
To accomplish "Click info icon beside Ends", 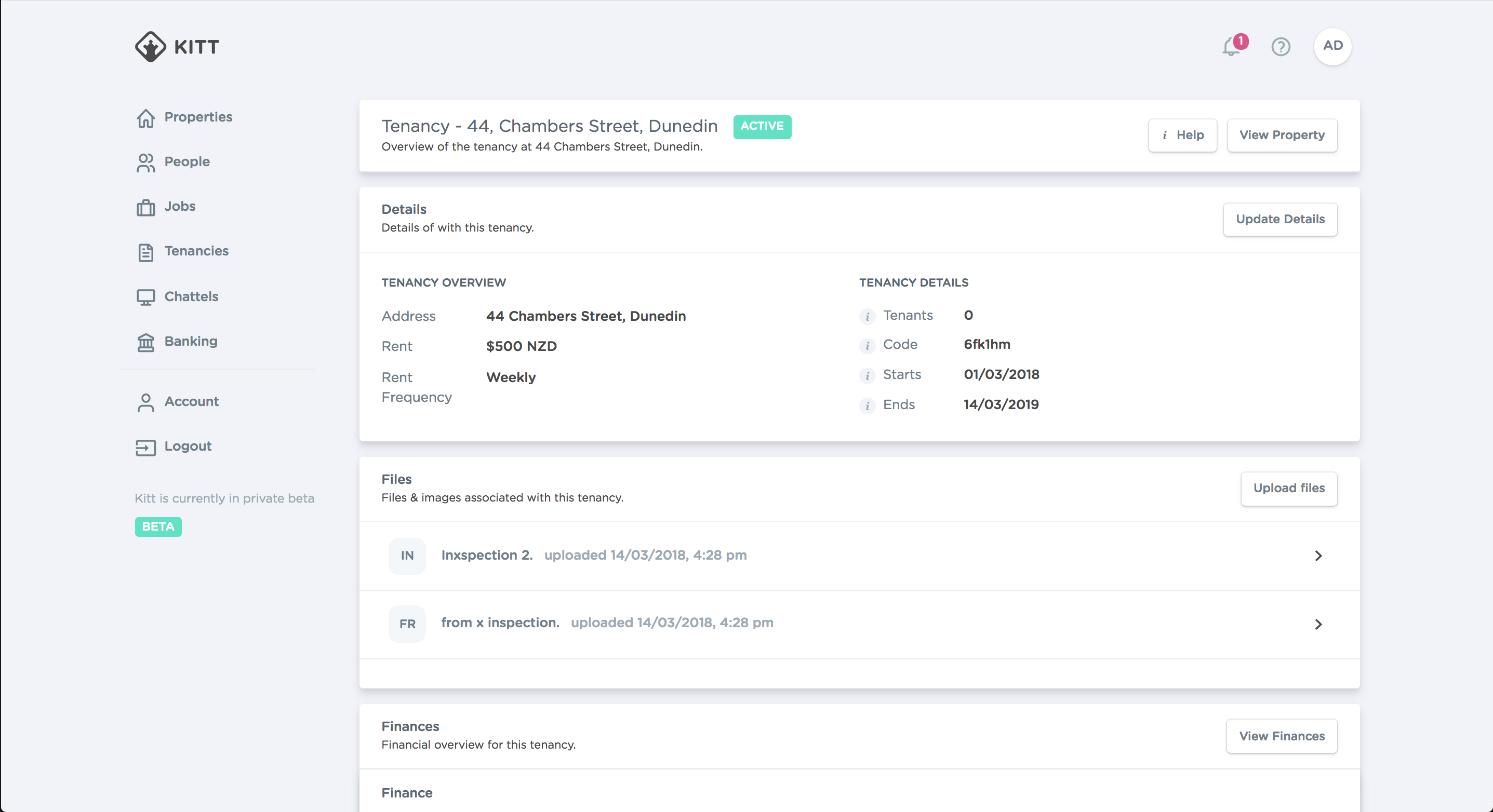I will coord(867,406).
